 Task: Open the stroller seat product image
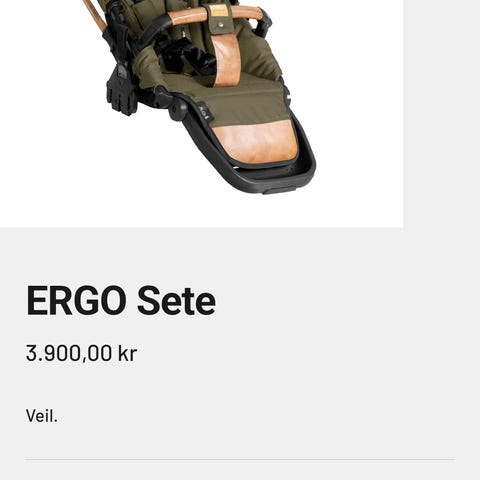201,113
